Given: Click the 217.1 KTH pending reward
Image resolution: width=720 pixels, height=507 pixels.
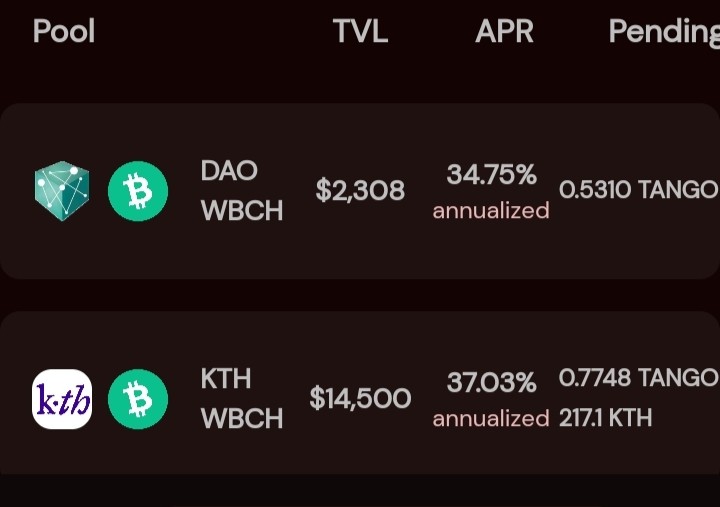Looking at the screenshot, I should [605, 418].
